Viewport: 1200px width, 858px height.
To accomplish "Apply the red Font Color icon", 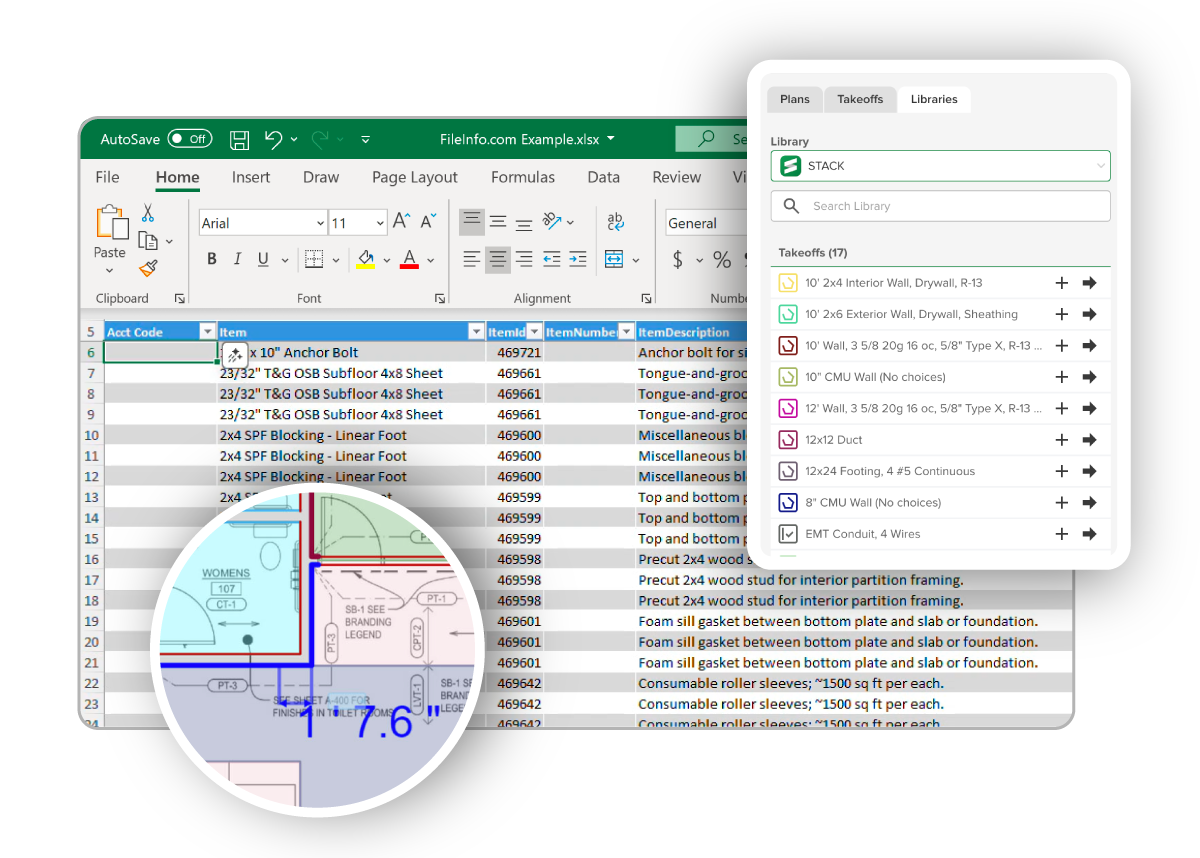I will 409,258.
